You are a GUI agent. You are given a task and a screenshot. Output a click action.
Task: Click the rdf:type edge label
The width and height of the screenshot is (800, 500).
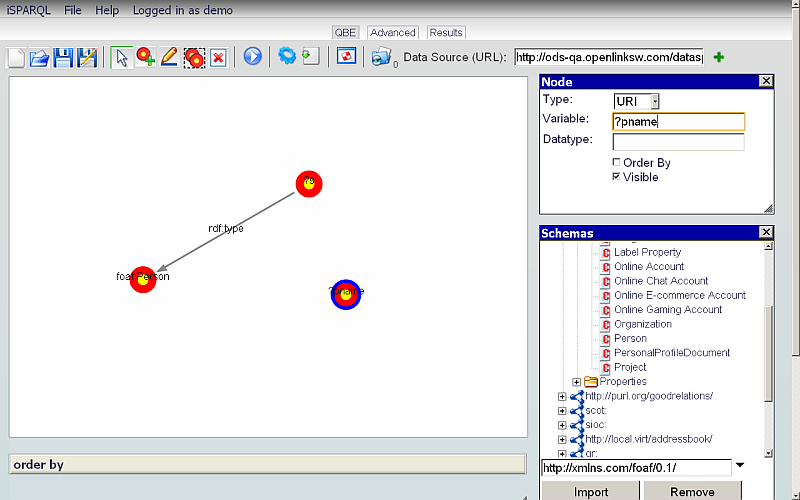[226, 228]
